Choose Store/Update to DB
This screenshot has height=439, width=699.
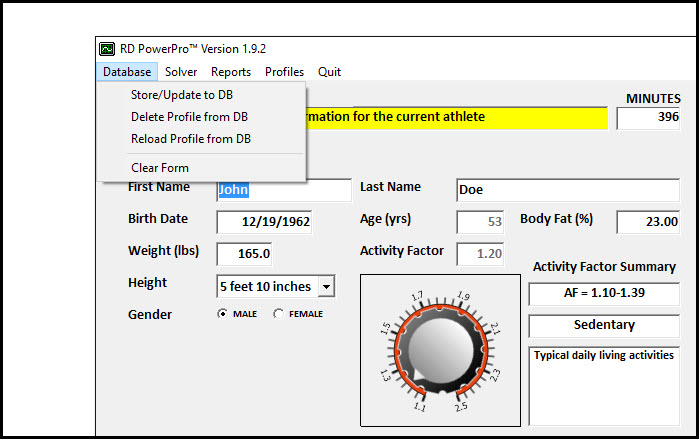click(x=182, y=95)
